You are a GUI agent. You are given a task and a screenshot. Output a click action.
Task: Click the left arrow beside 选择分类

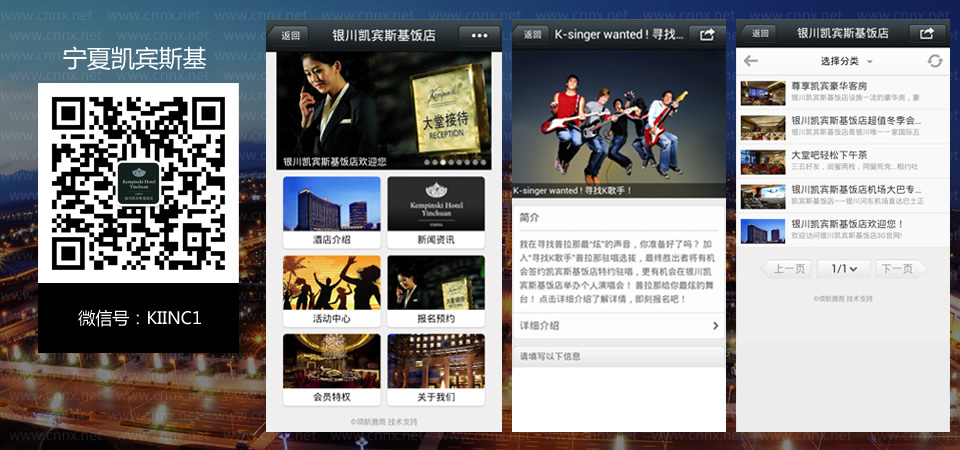[x=751, y=61]
